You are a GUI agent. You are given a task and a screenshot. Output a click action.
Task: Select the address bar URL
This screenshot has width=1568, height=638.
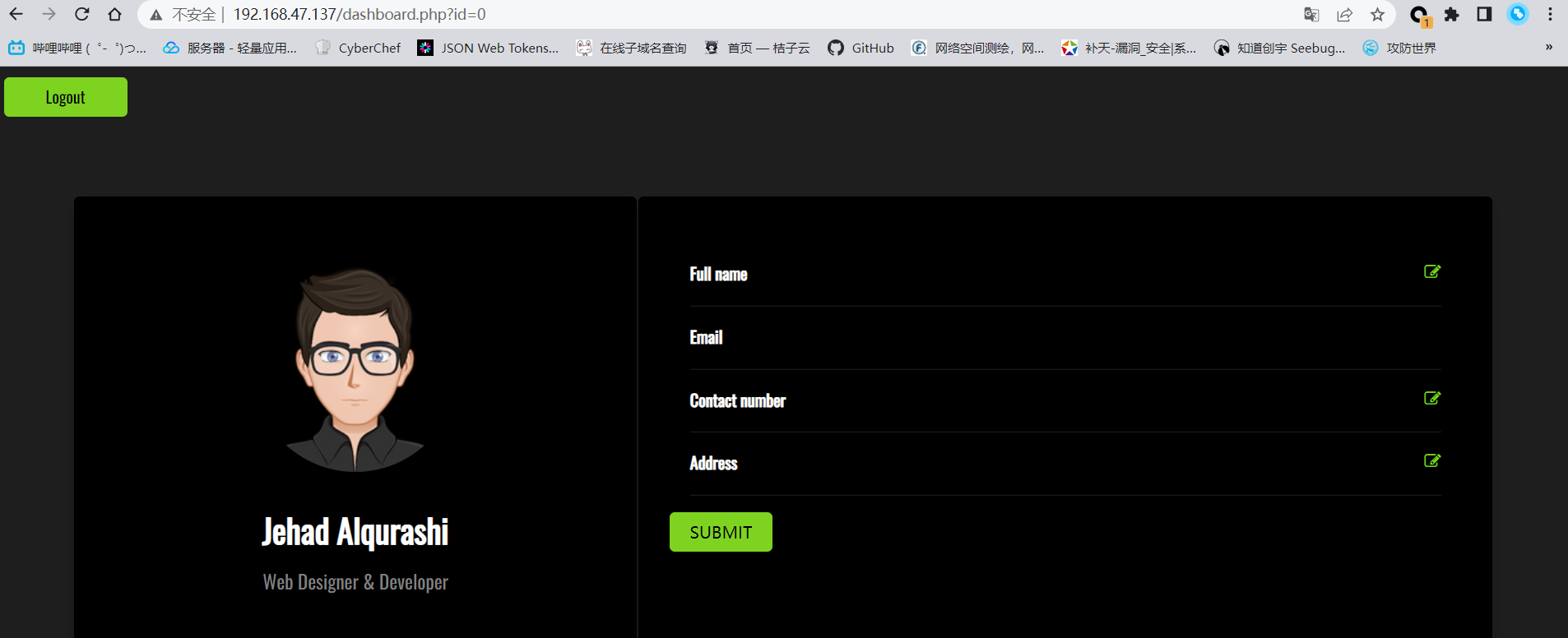360,14
